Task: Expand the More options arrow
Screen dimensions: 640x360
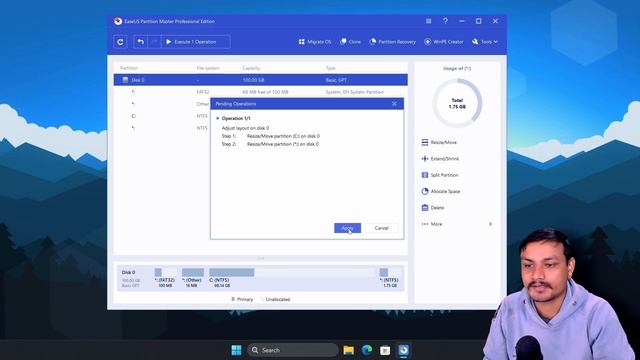Action: point(490,224)
